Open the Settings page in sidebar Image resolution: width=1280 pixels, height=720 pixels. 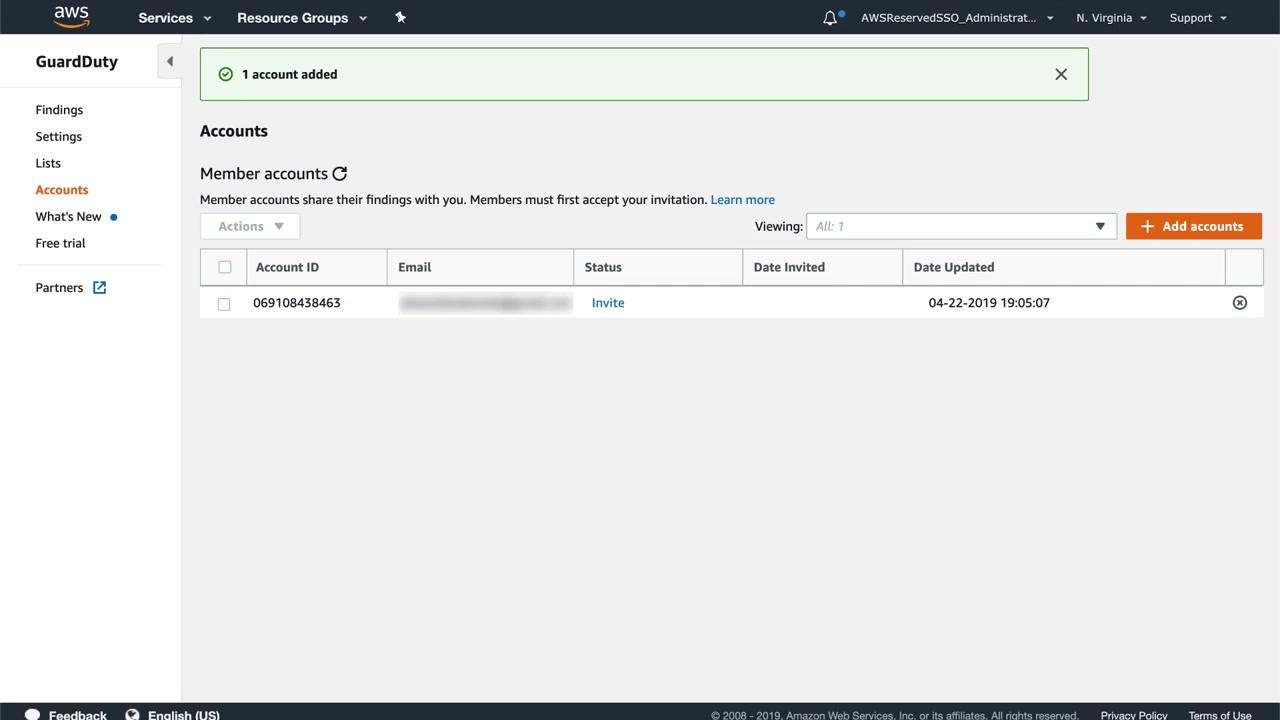[x=59, y=137]
